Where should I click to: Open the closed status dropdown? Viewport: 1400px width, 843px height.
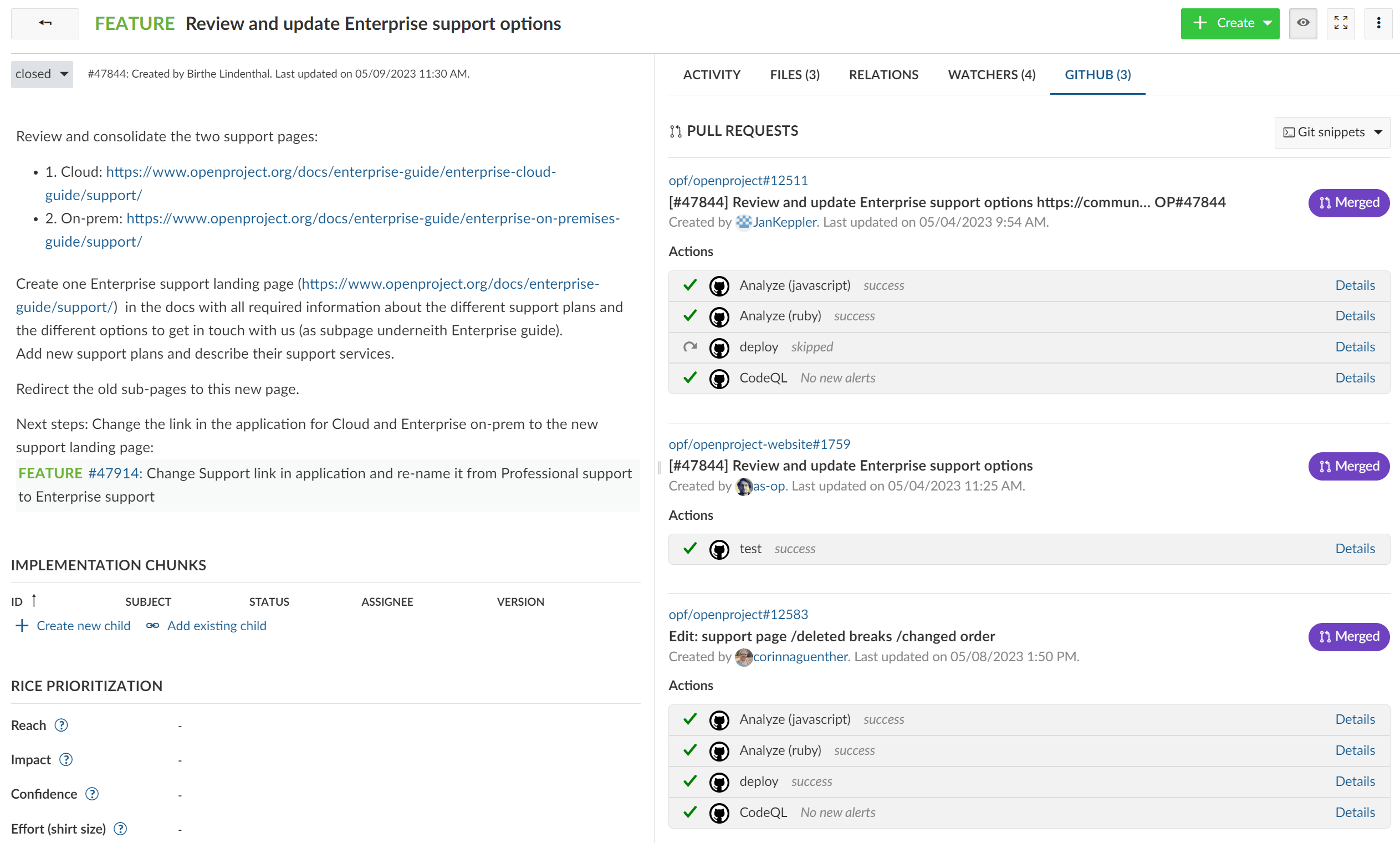click(x=42, y=74)
